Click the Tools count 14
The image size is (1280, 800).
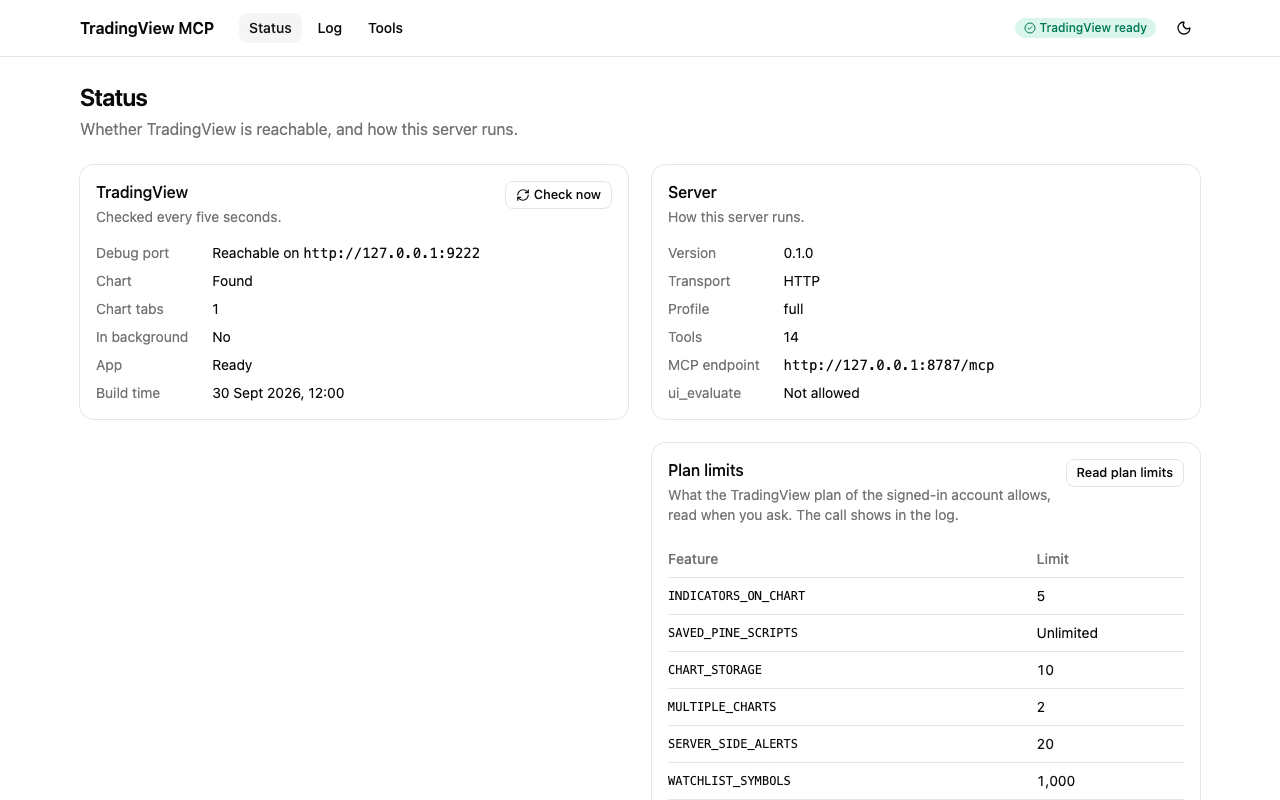tap(791, 337)
